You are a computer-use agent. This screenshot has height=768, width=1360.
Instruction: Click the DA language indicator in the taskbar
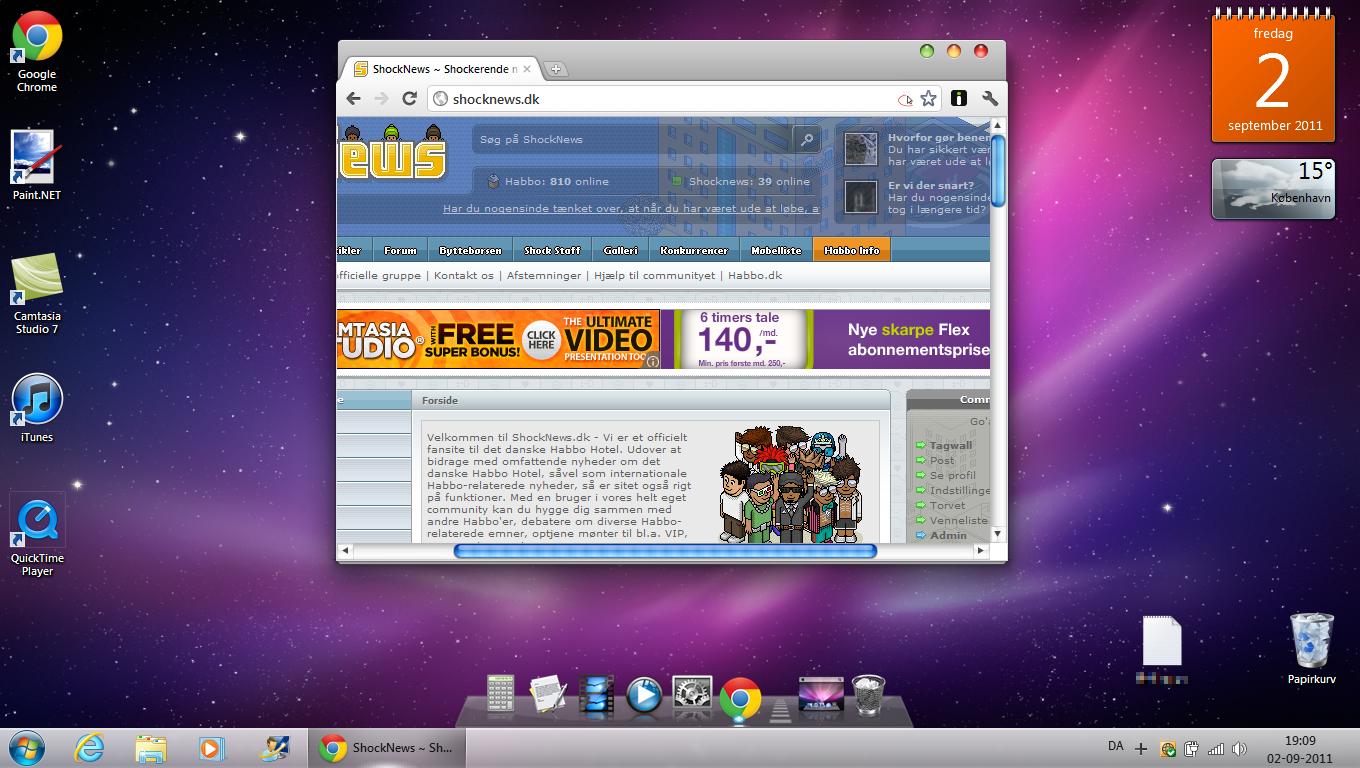pyautogui.click(x=1116, y=746)
